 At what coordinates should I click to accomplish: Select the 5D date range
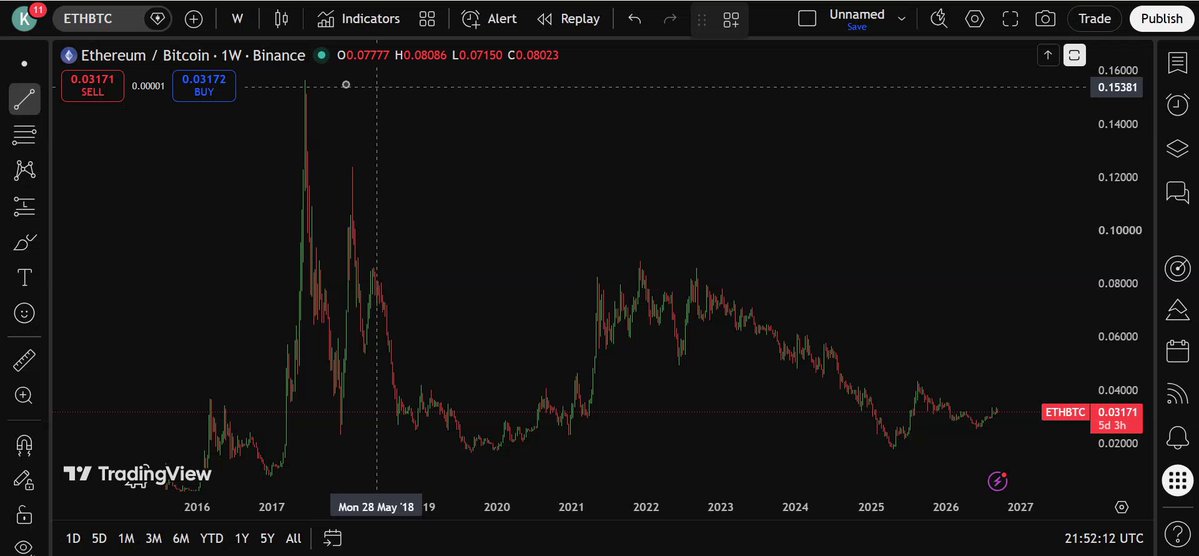(99, 538)
